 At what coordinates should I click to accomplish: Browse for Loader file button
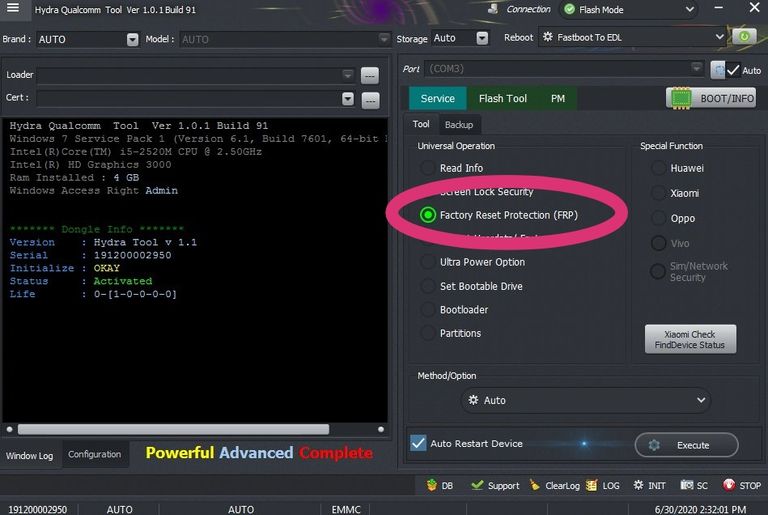[x=370, y=75]
